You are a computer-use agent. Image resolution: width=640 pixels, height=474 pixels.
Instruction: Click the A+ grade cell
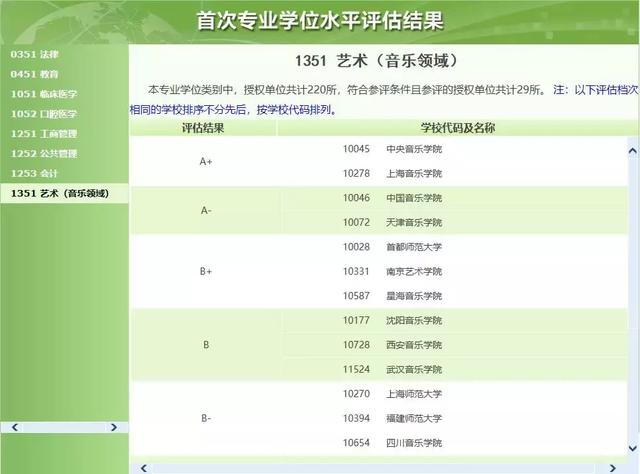(x=206, y=162)
